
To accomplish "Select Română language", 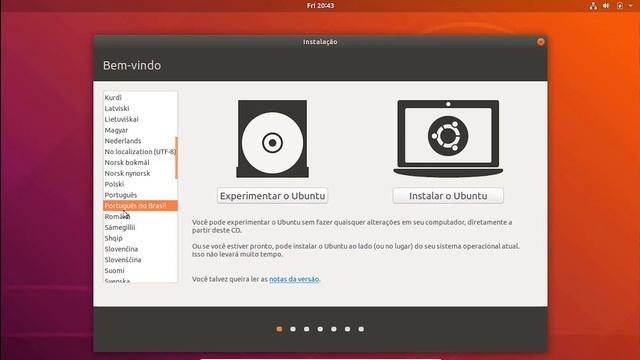I will (140, 216).
